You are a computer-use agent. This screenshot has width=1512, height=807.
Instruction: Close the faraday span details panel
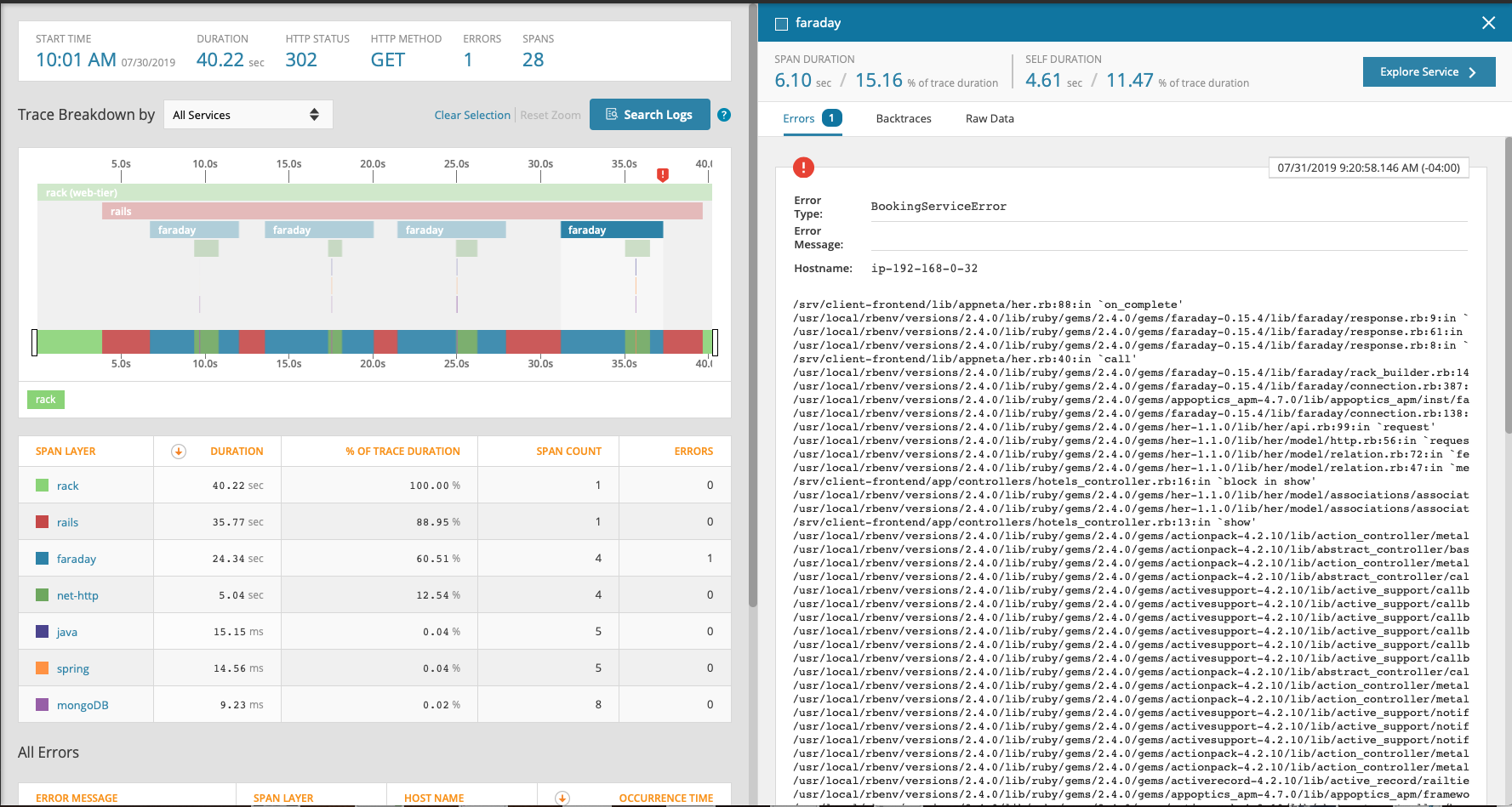[x=1488, y=23]
